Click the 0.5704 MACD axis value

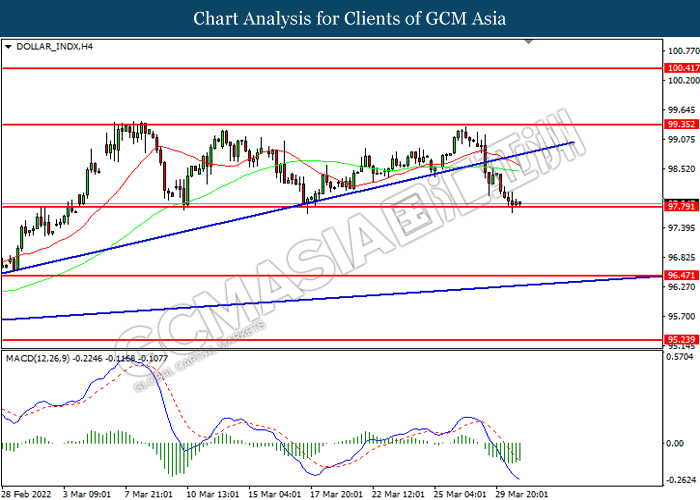coord(680,357)
